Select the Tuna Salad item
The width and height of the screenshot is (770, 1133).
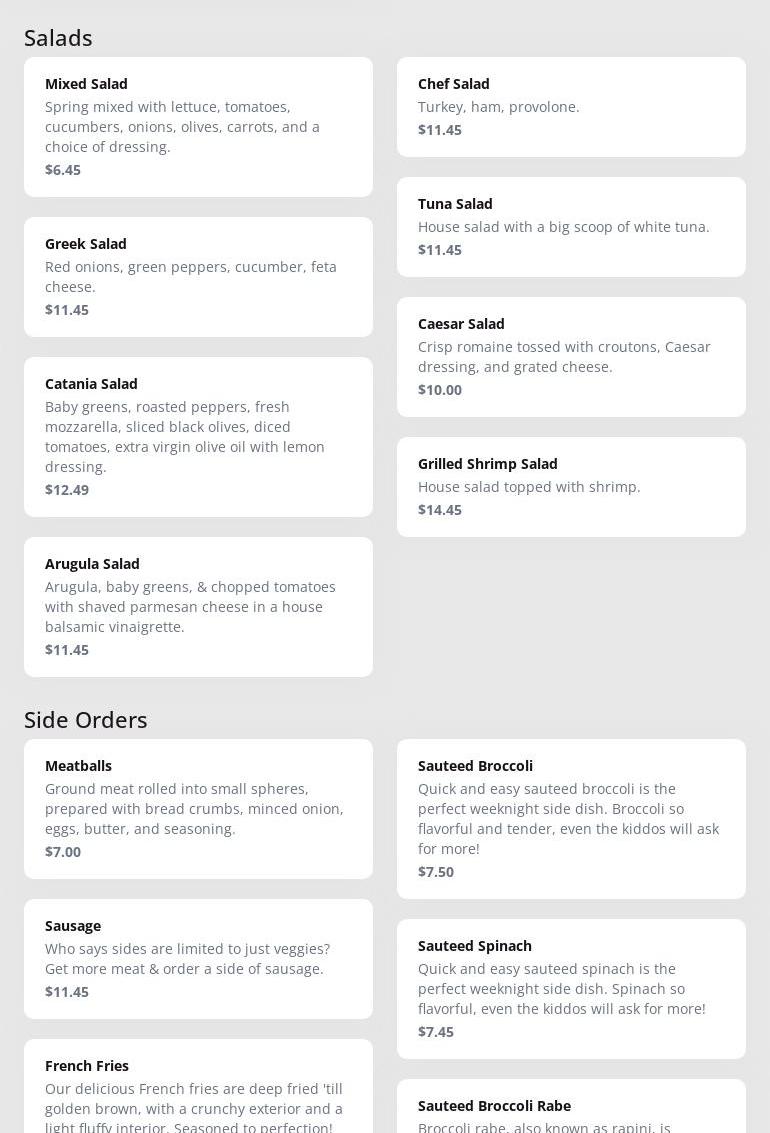tap(571, 226)
